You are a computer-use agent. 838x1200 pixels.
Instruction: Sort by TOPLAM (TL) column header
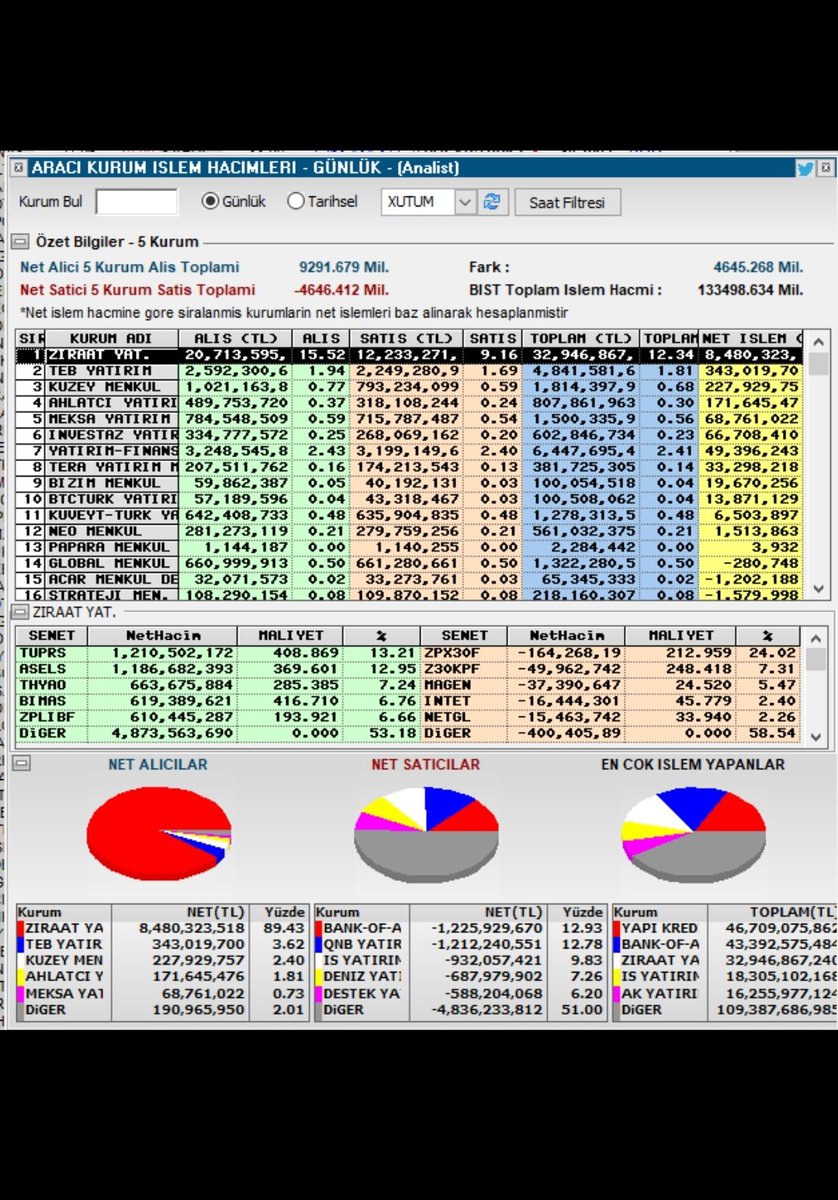click(581, 339)
